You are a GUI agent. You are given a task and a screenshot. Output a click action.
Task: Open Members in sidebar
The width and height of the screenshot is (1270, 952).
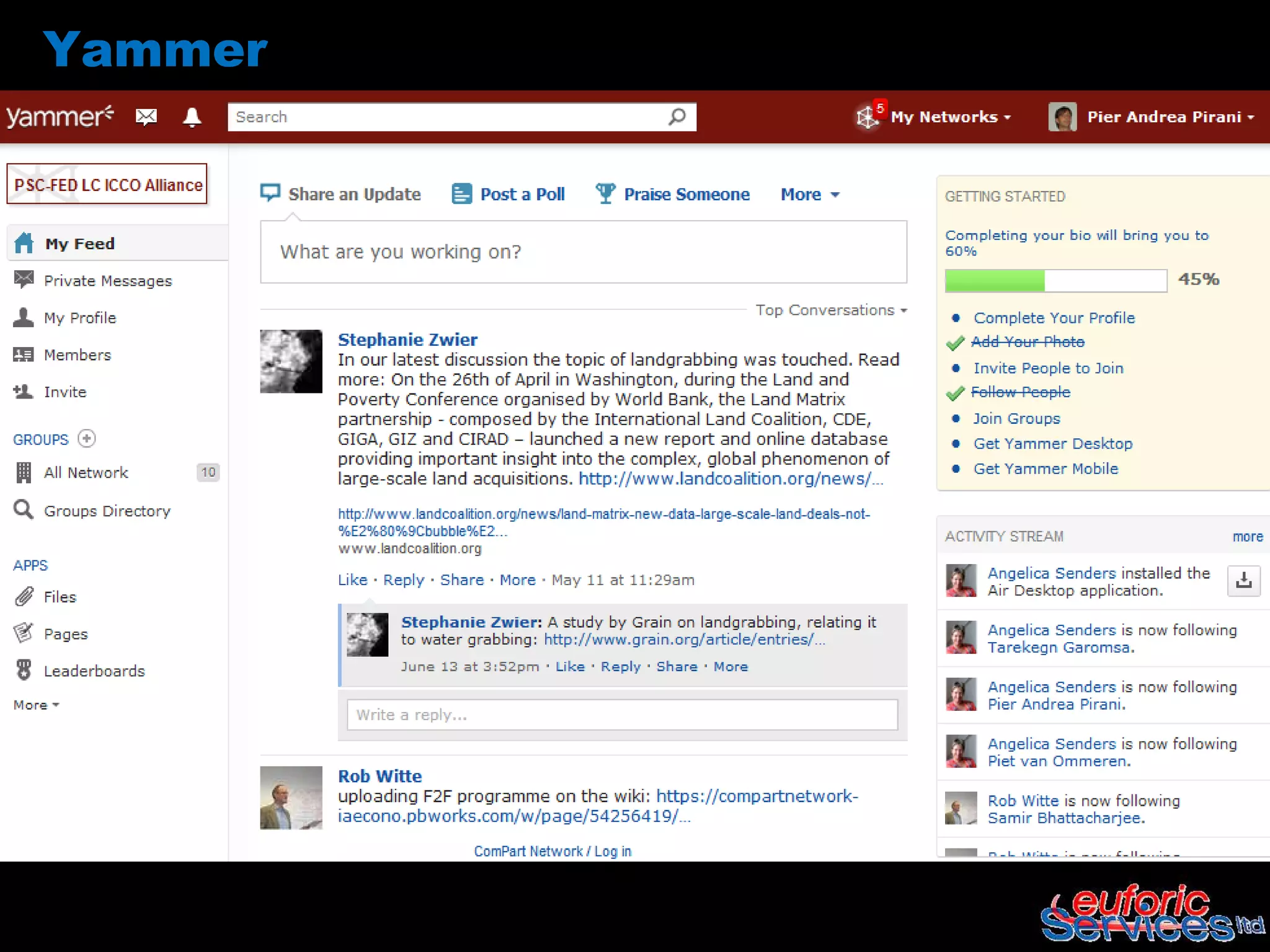click(78, 355)
